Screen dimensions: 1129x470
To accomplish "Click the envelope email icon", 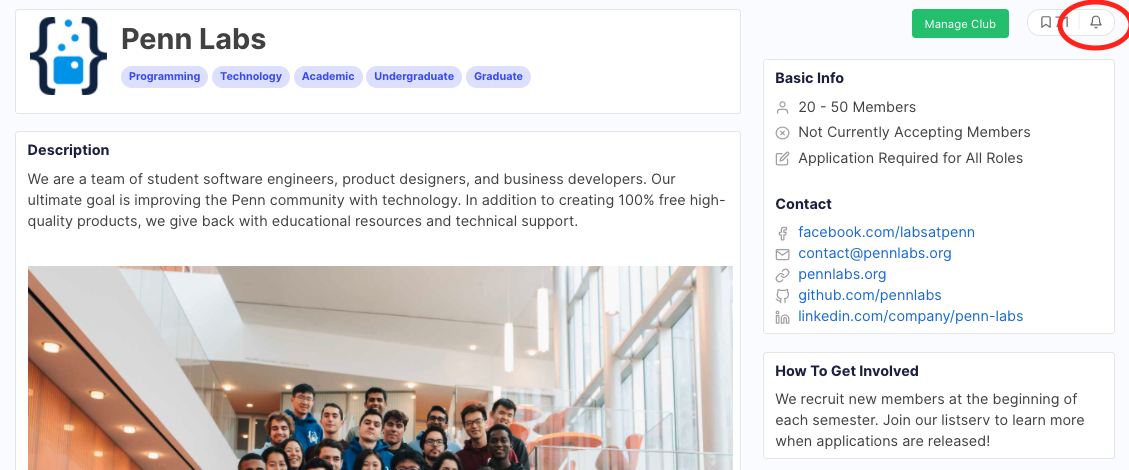I will click(x=783, y=254).
